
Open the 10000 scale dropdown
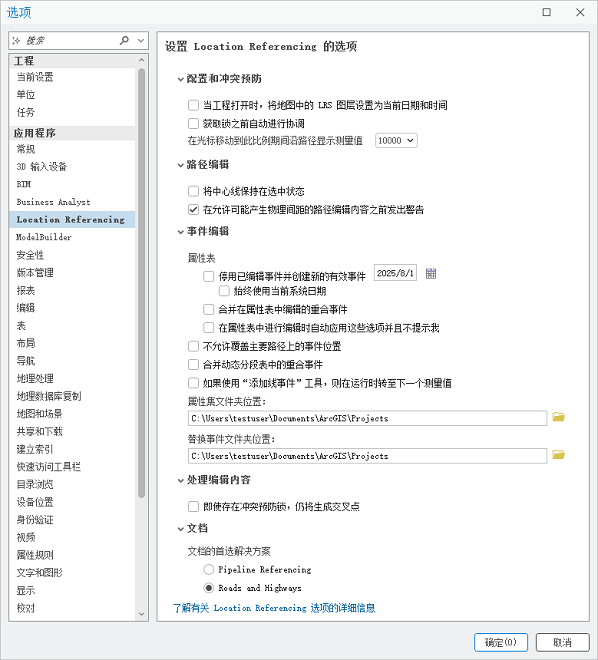(396, 141)
